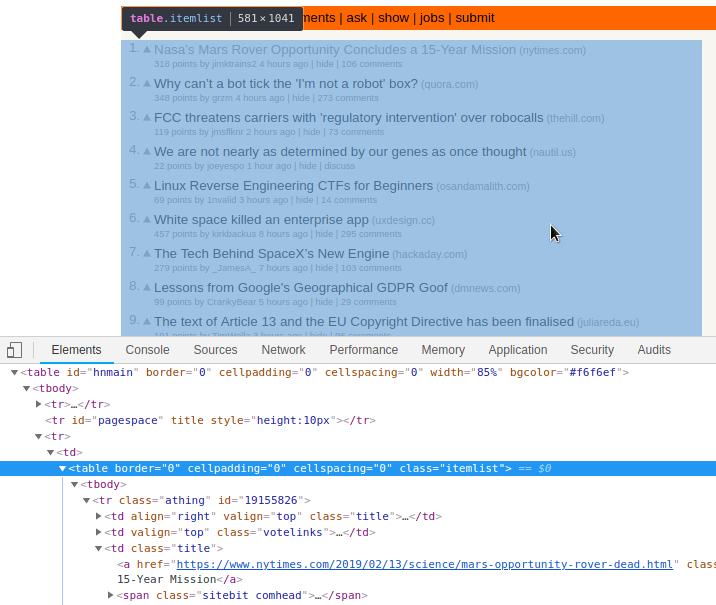Collapse the selected table.itemlist node
This screenshot has height=605, width=716.
click(x=62, y=468)
